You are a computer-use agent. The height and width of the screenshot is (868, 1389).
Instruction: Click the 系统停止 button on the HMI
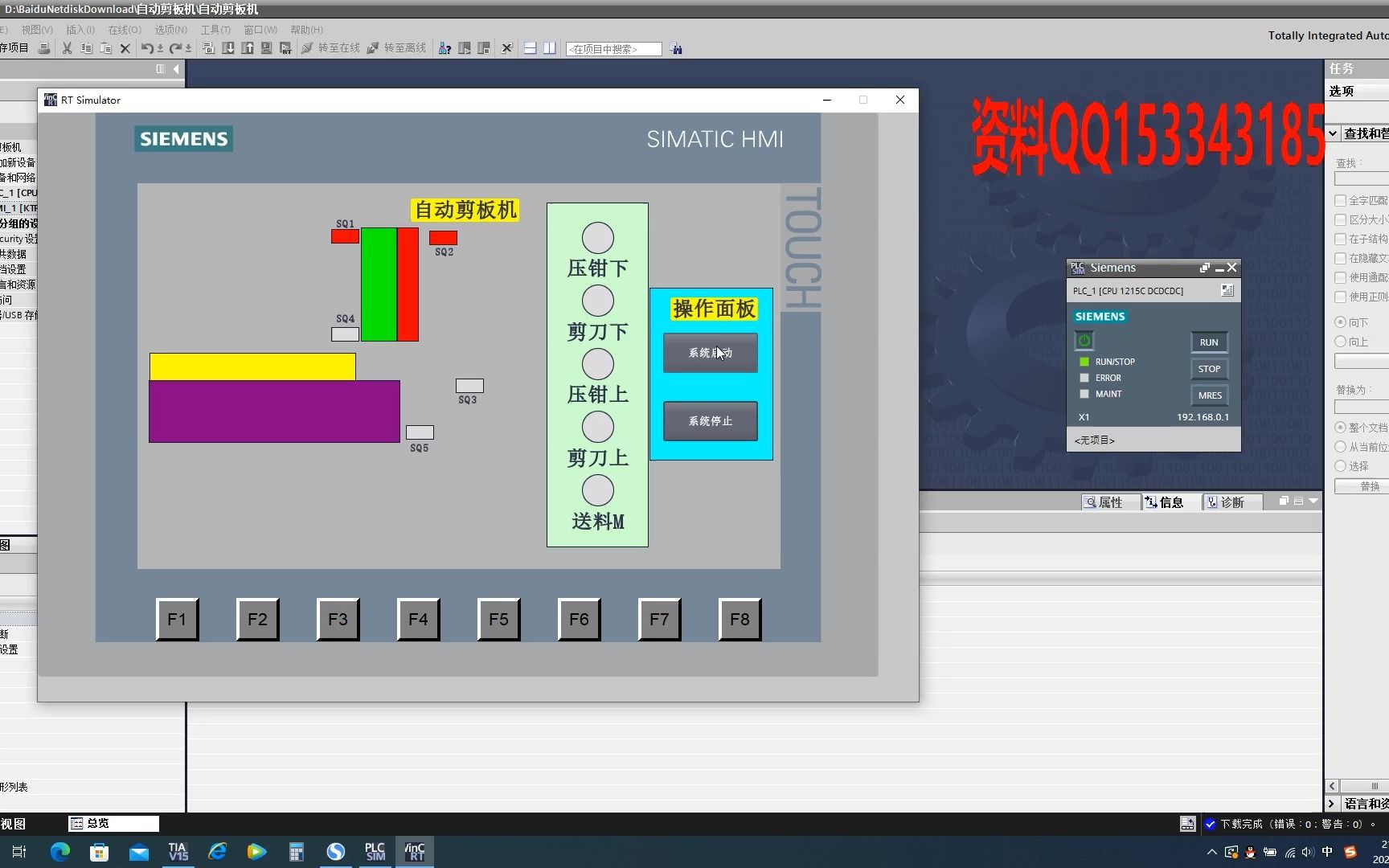coord(711,421)
